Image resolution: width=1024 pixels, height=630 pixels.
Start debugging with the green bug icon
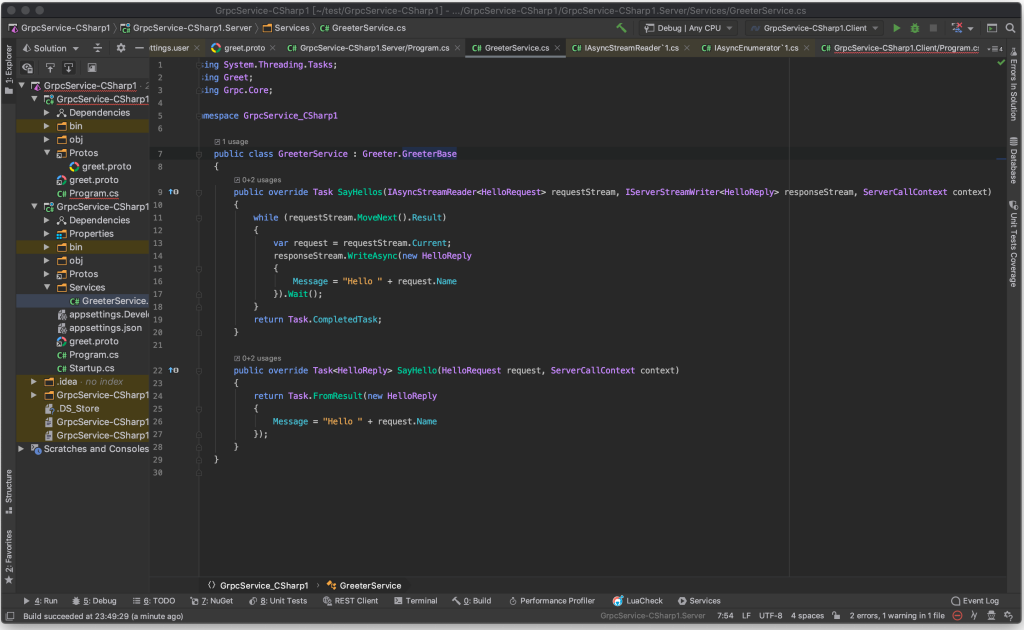coord(915,28)
